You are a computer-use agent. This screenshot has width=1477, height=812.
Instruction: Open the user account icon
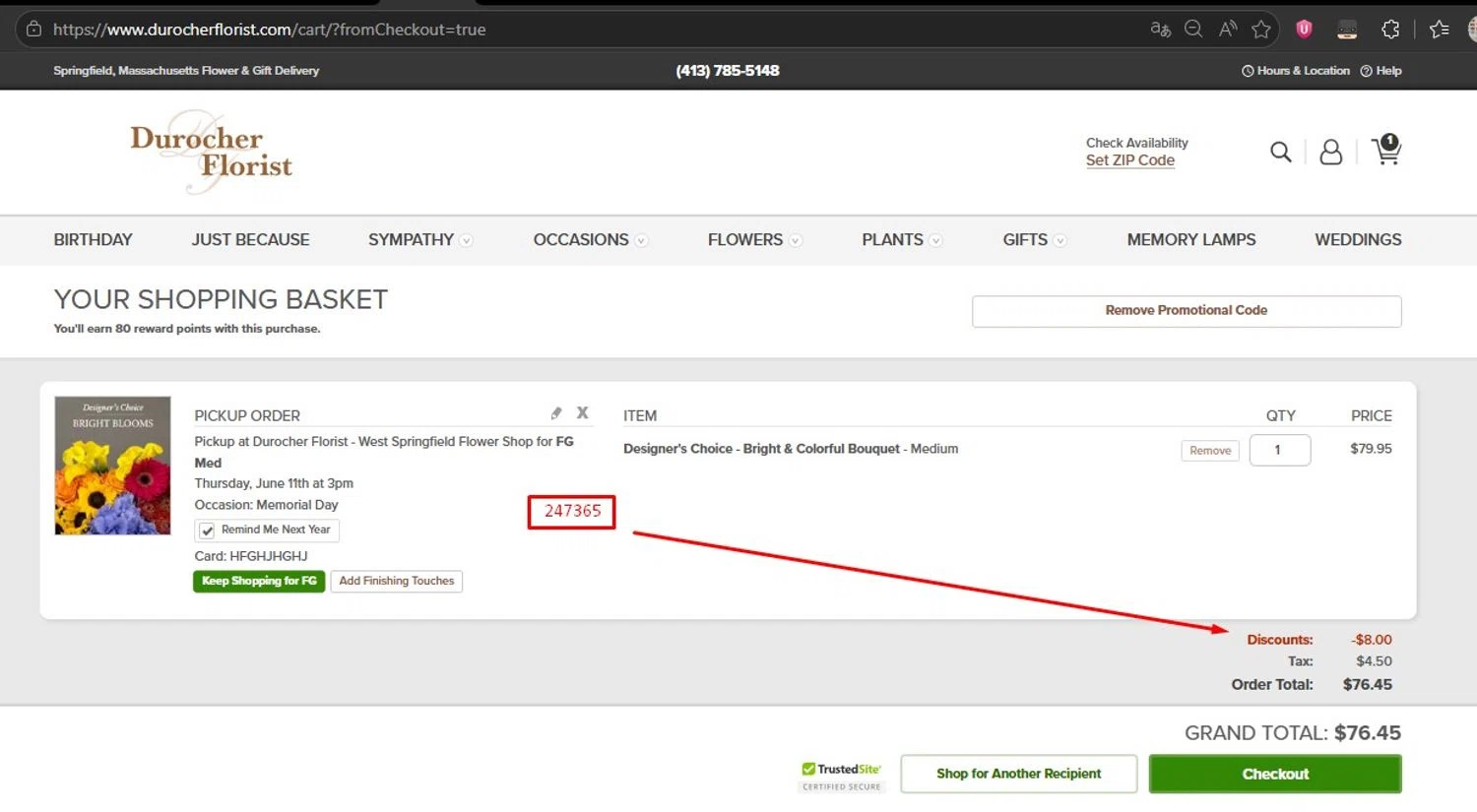point(1330,152)
